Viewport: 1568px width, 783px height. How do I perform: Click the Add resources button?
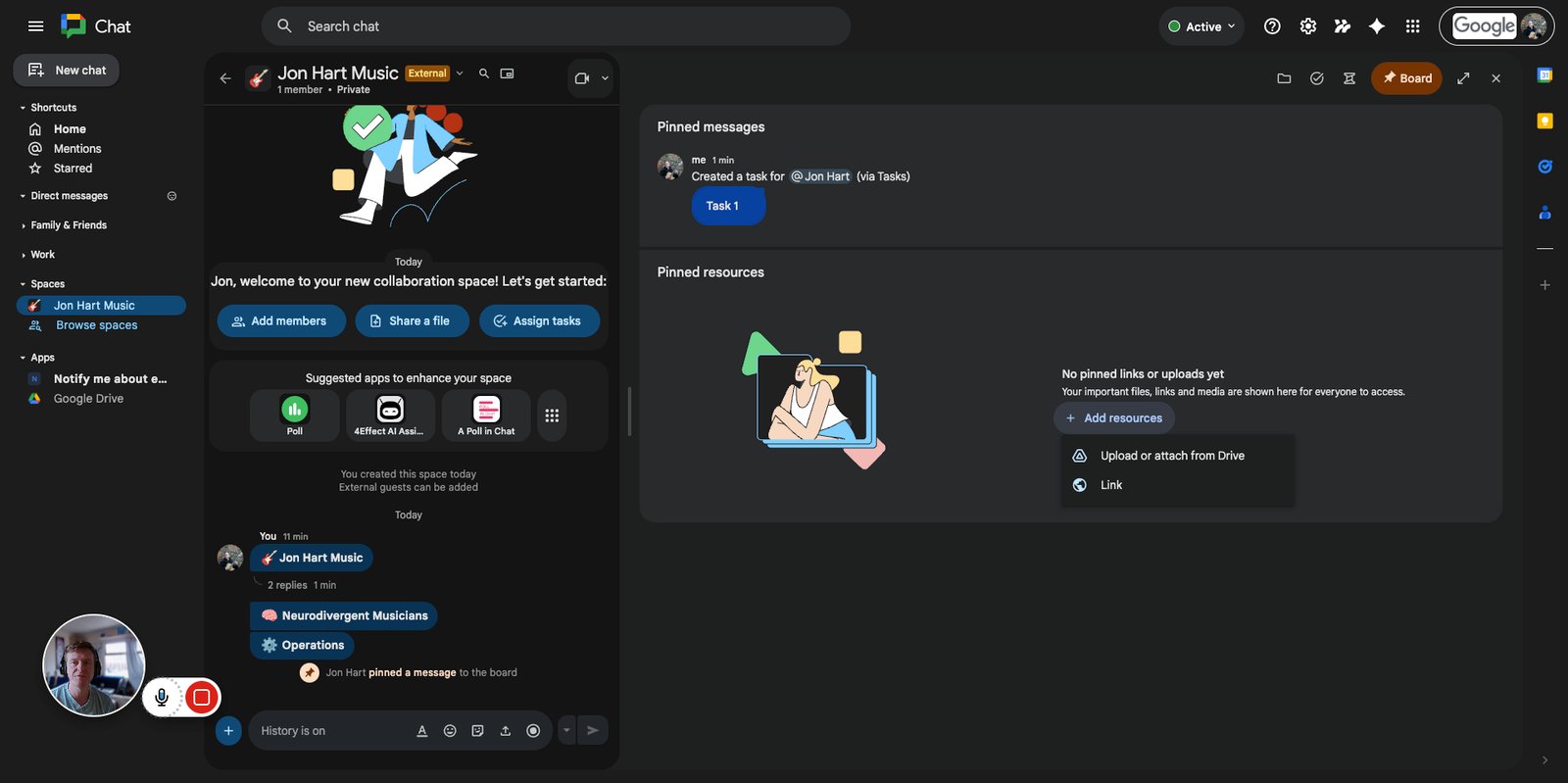coord(1114,418)
